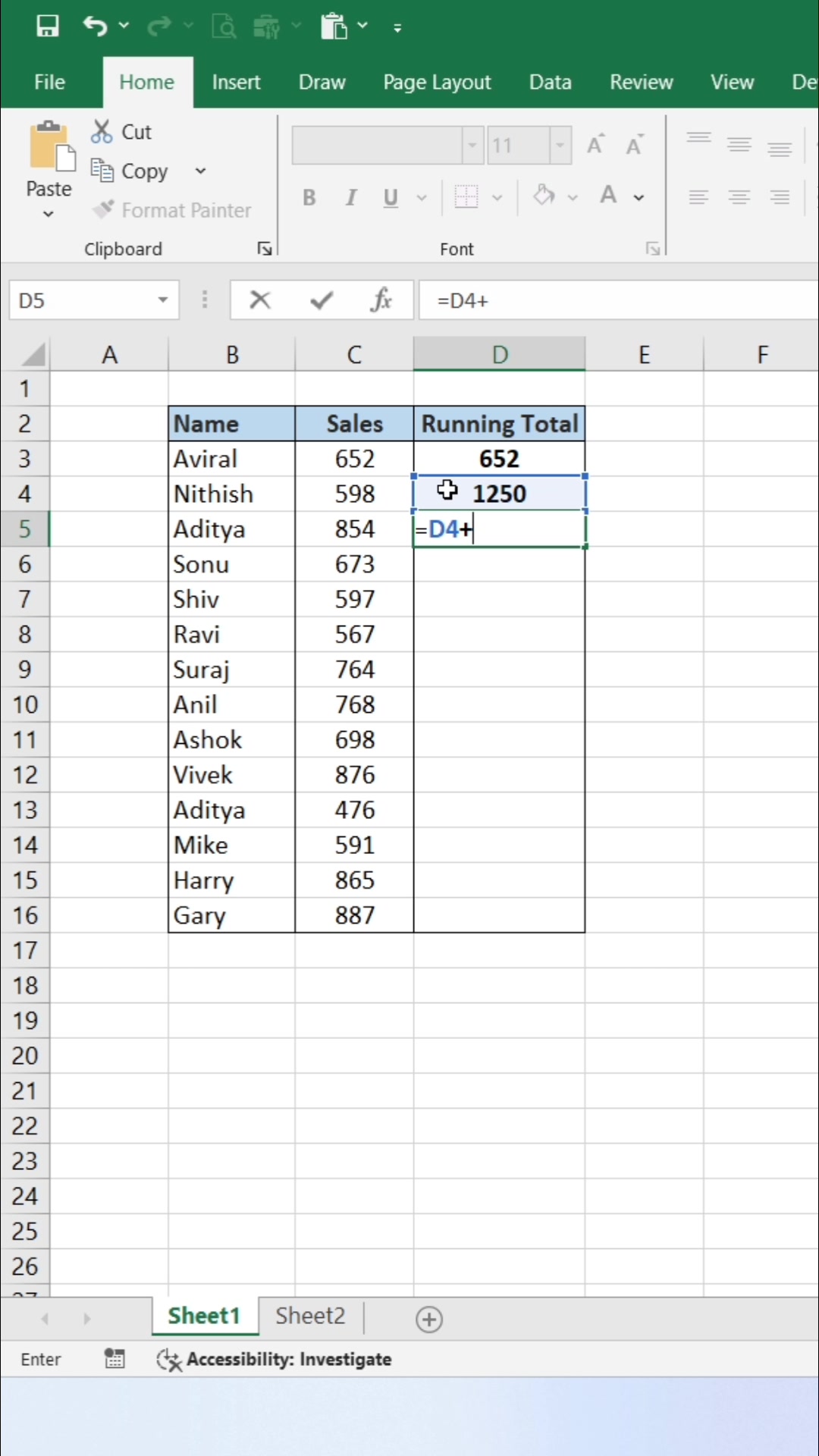The width and height of the screenshot is (819, 1456).
Task: Expand the font size dropdown arrow
Action: 560,145
